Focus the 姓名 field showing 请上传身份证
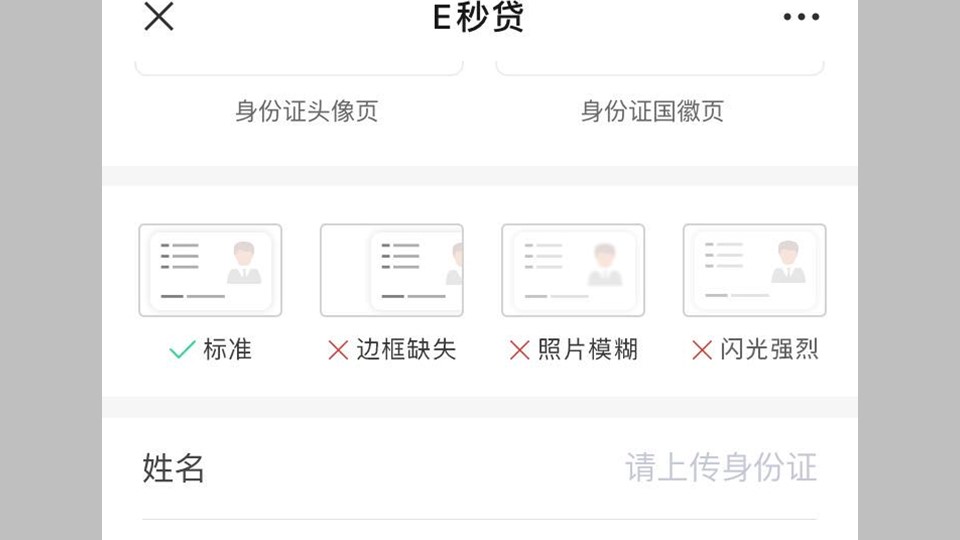The image size is (960, 540). tap(479, 468)
